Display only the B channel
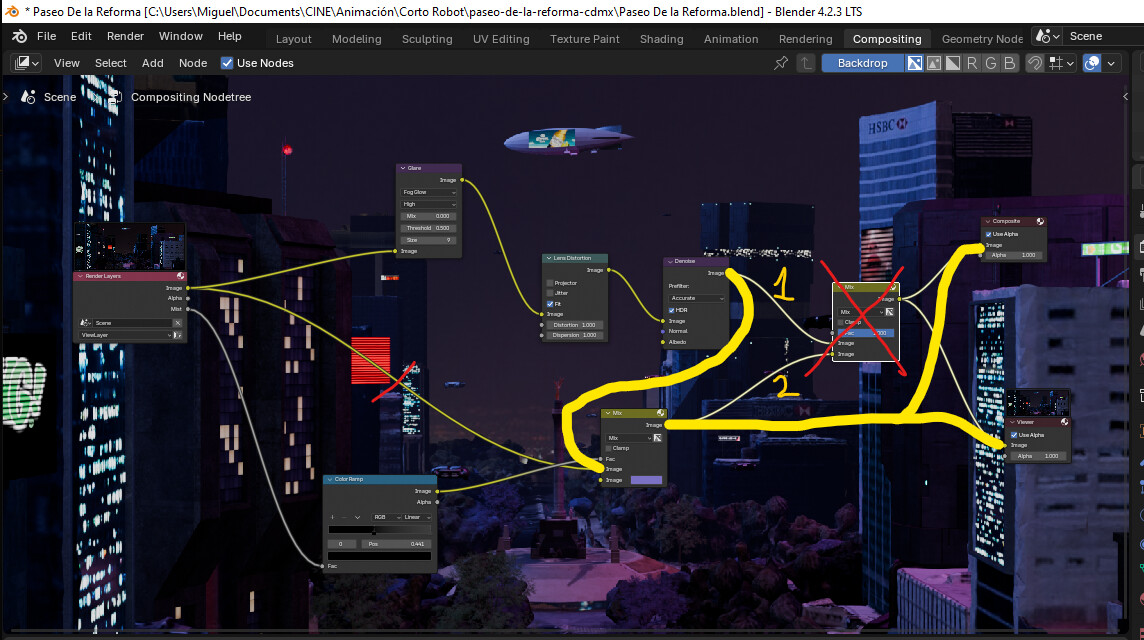 pyautogui.click(x=1010, y=63)
